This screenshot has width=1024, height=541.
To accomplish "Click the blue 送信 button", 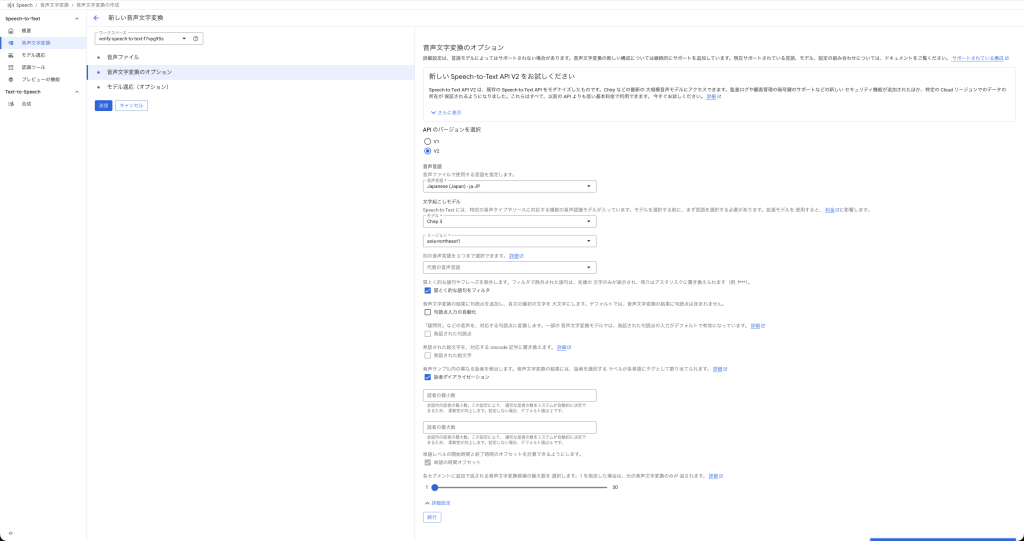I will (x=103, y=105).
